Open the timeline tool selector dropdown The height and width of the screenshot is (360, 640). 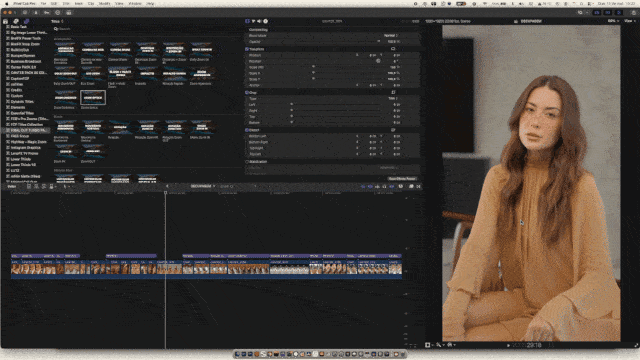pos(66,187)
